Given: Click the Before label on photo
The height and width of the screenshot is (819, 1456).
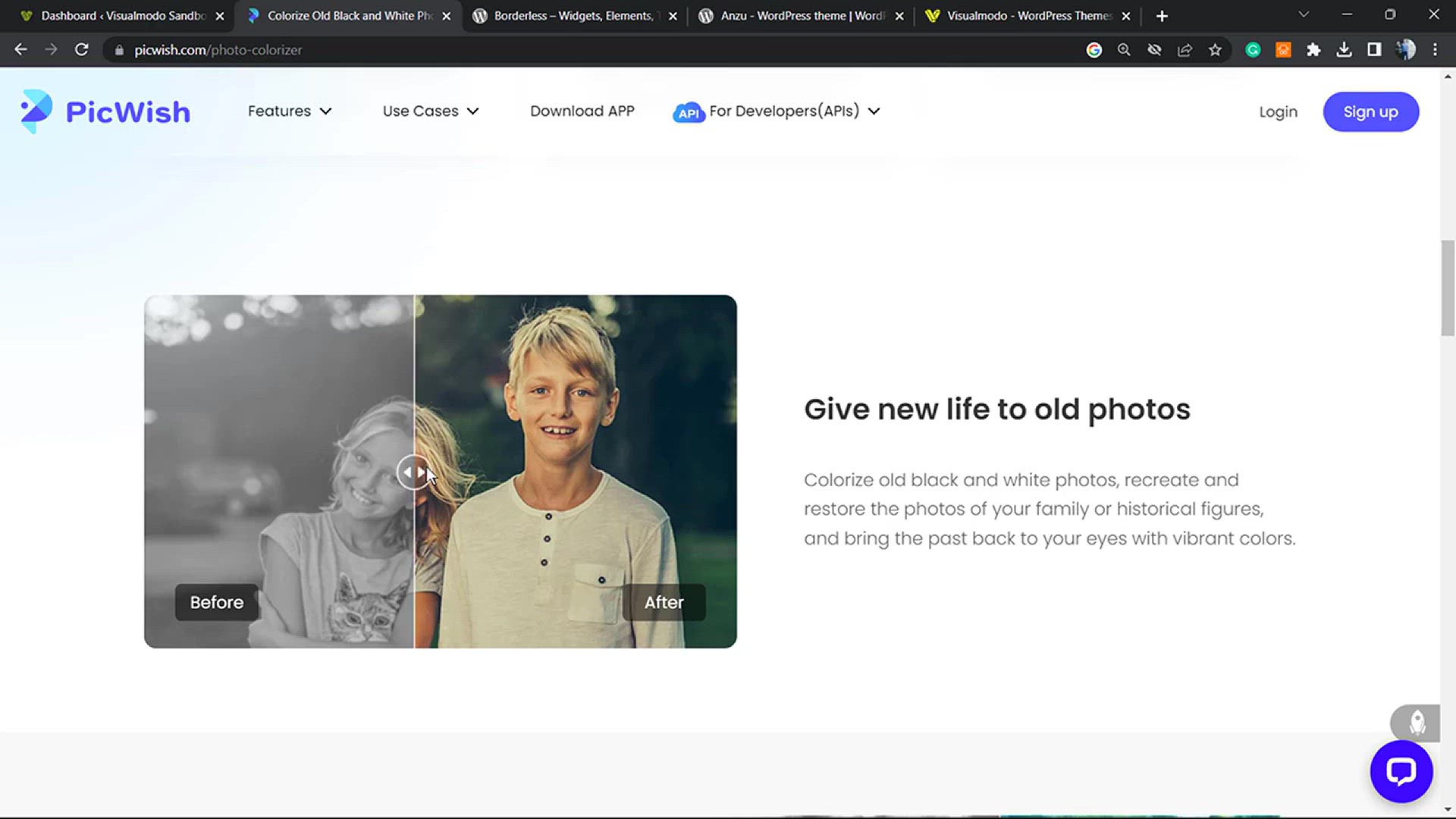Looking at the screenshot, I should pyautogui.click(x=216, y=602).
